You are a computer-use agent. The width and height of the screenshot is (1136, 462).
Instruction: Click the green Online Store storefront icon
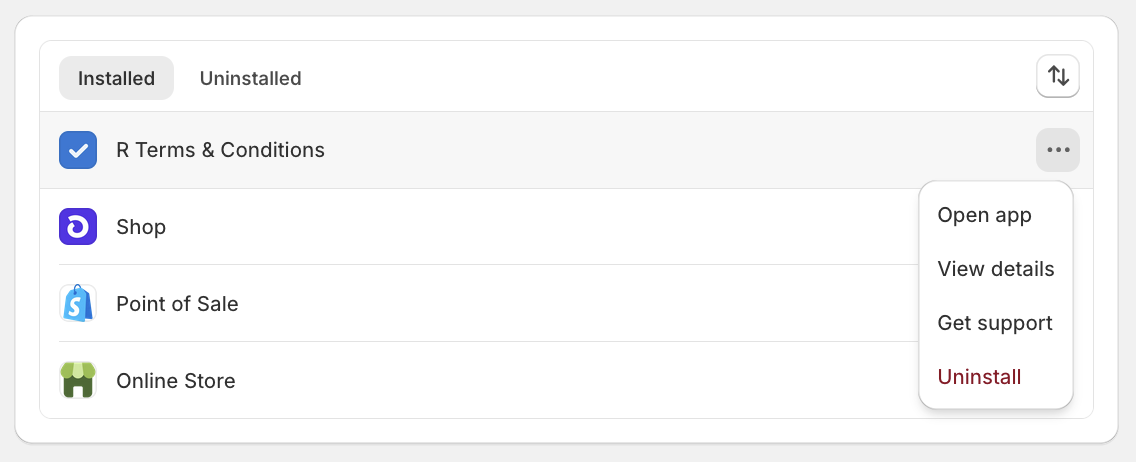[78, 380]
